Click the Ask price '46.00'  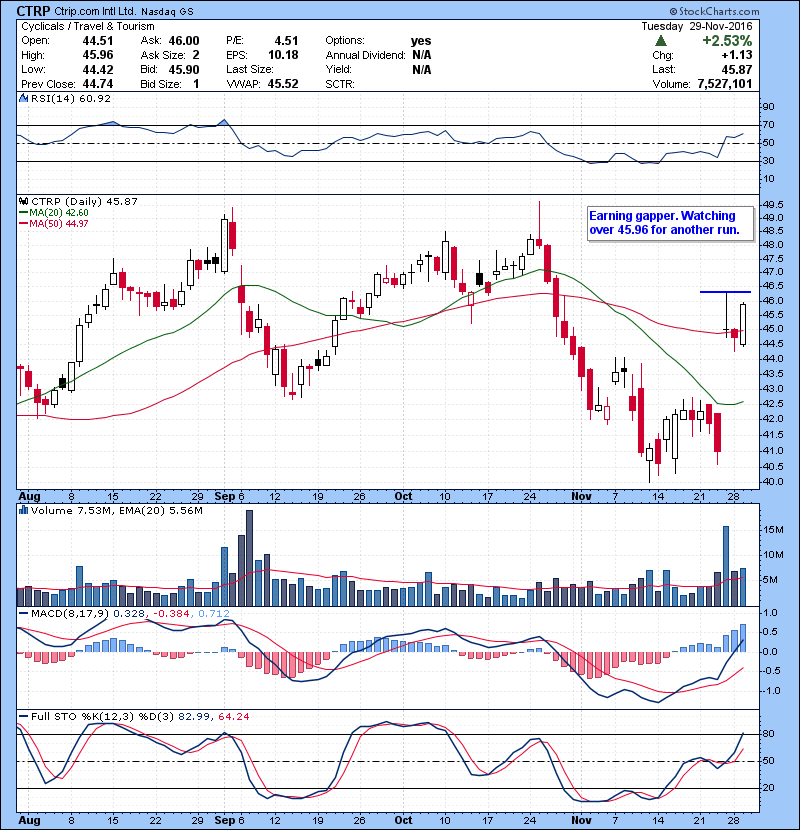[x=184, y=41]
